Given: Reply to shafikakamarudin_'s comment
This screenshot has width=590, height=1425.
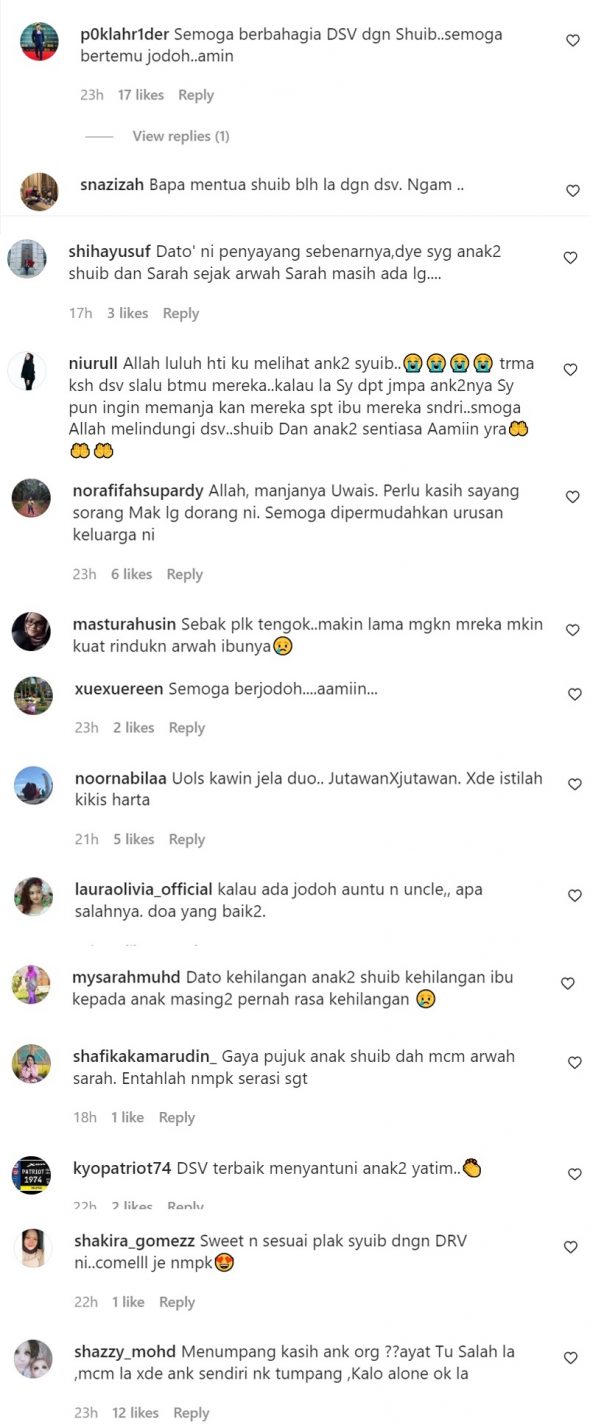Looking at the screenshot, I should [x=177, y=1117].
